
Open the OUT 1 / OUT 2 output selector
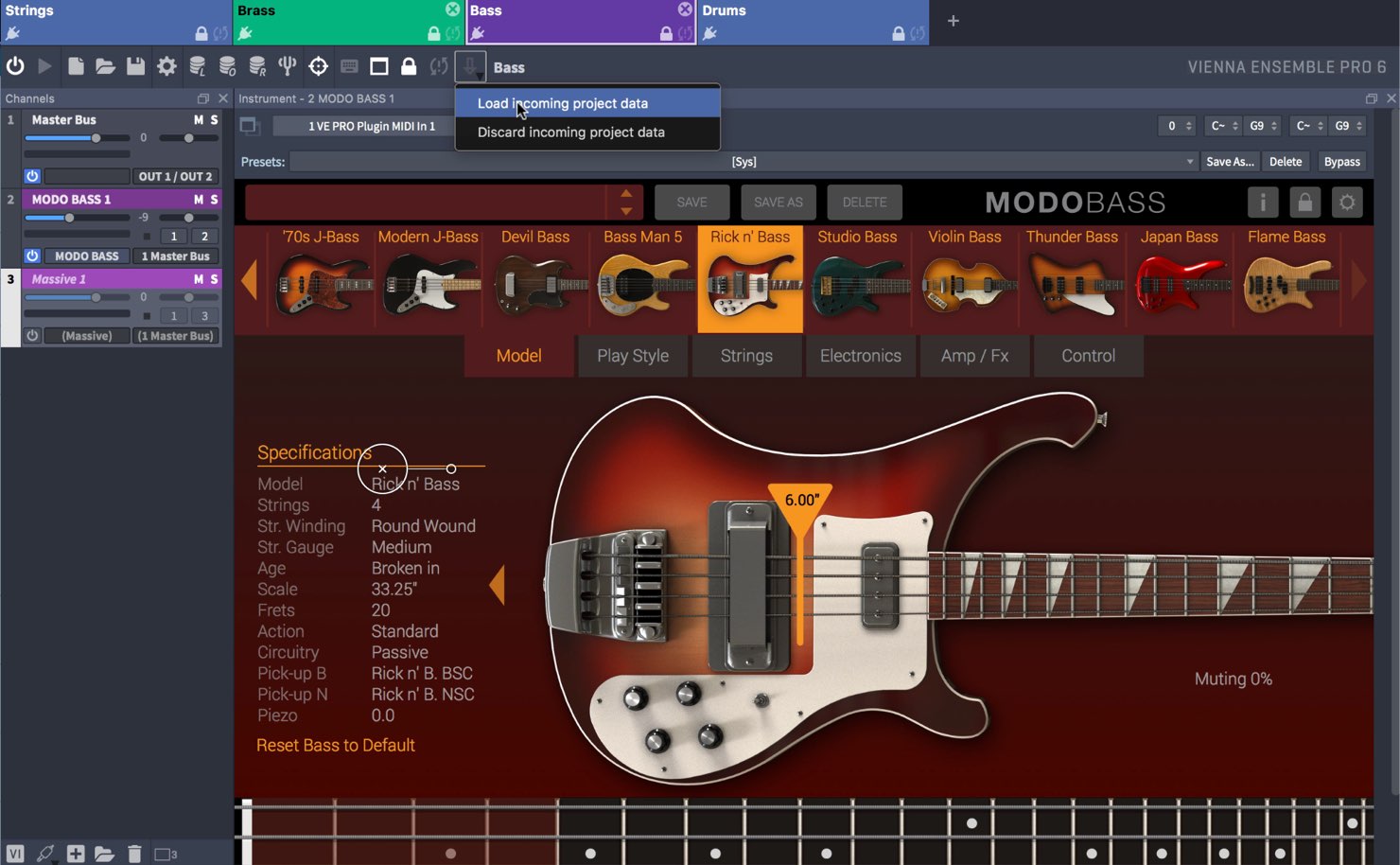[176, 176]
